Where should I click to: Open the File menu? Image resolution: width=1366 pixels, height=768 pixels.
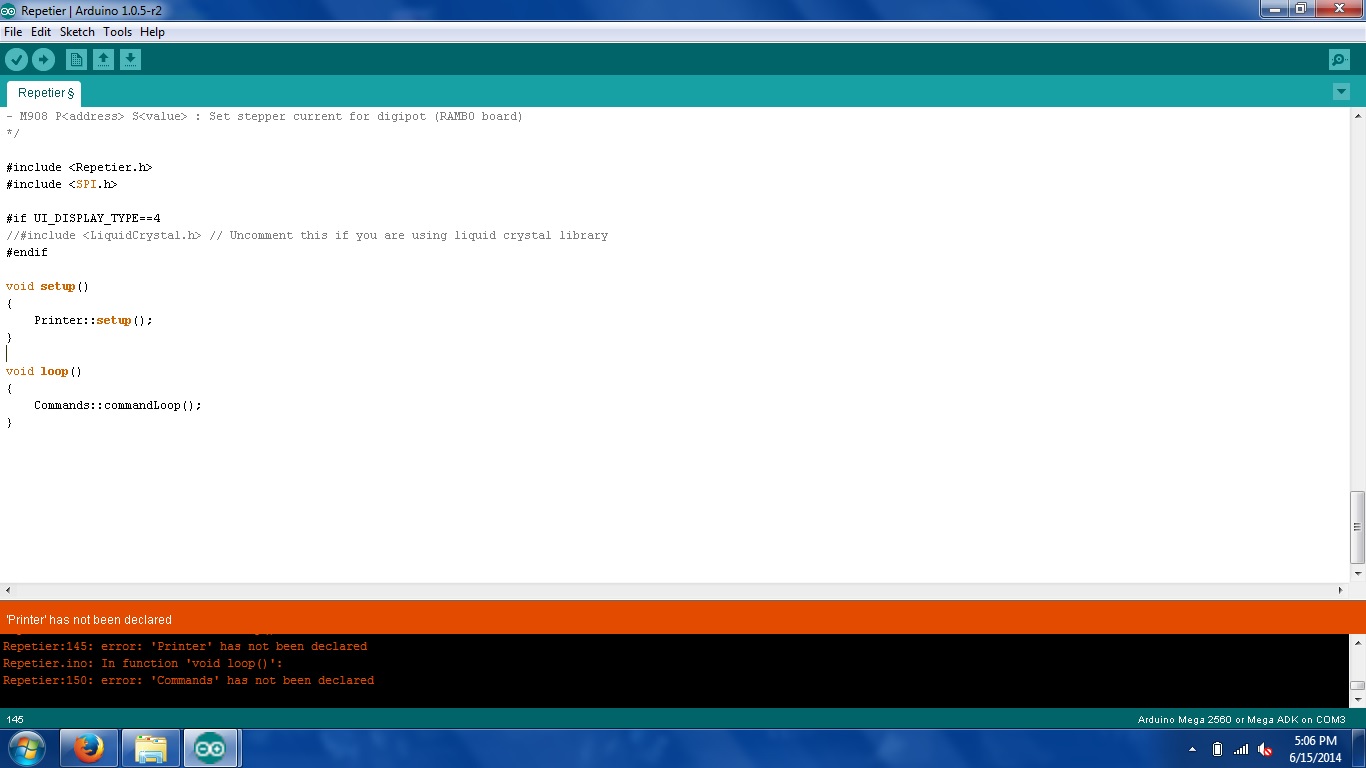(x=13, y=32)
